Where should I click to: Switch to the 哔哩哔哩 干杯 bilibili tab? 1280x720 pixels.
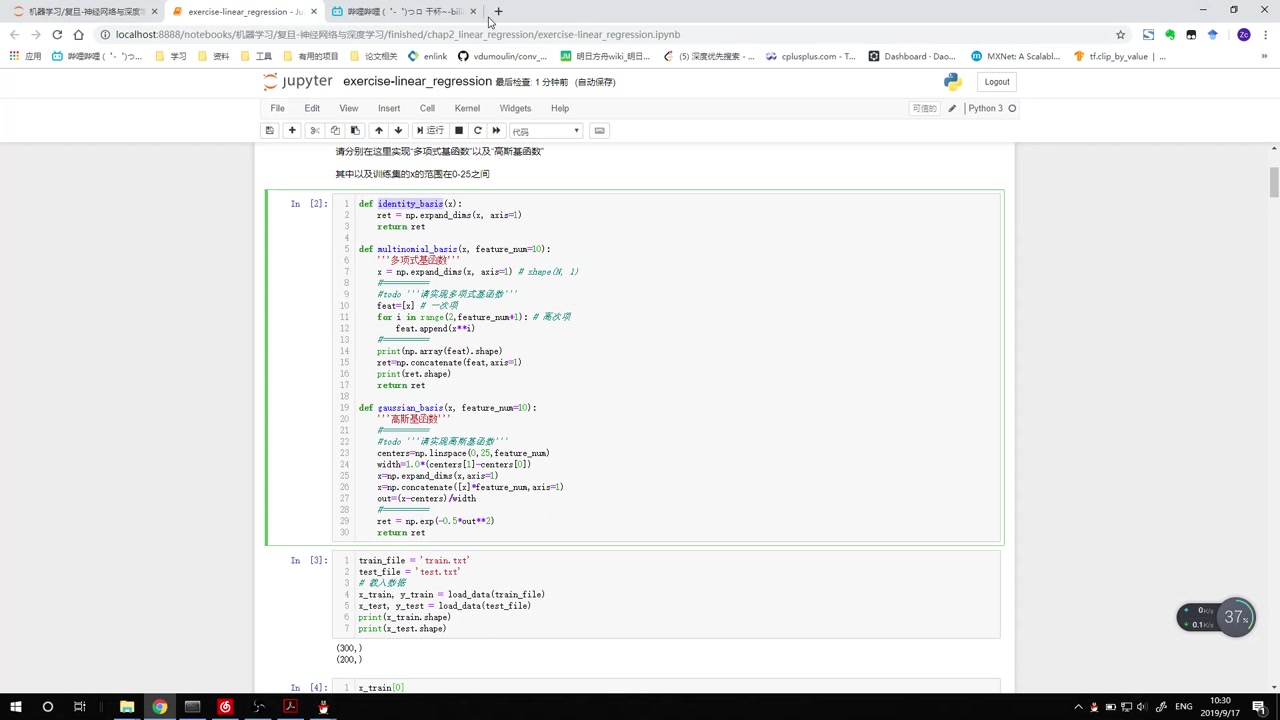point(404,12)
